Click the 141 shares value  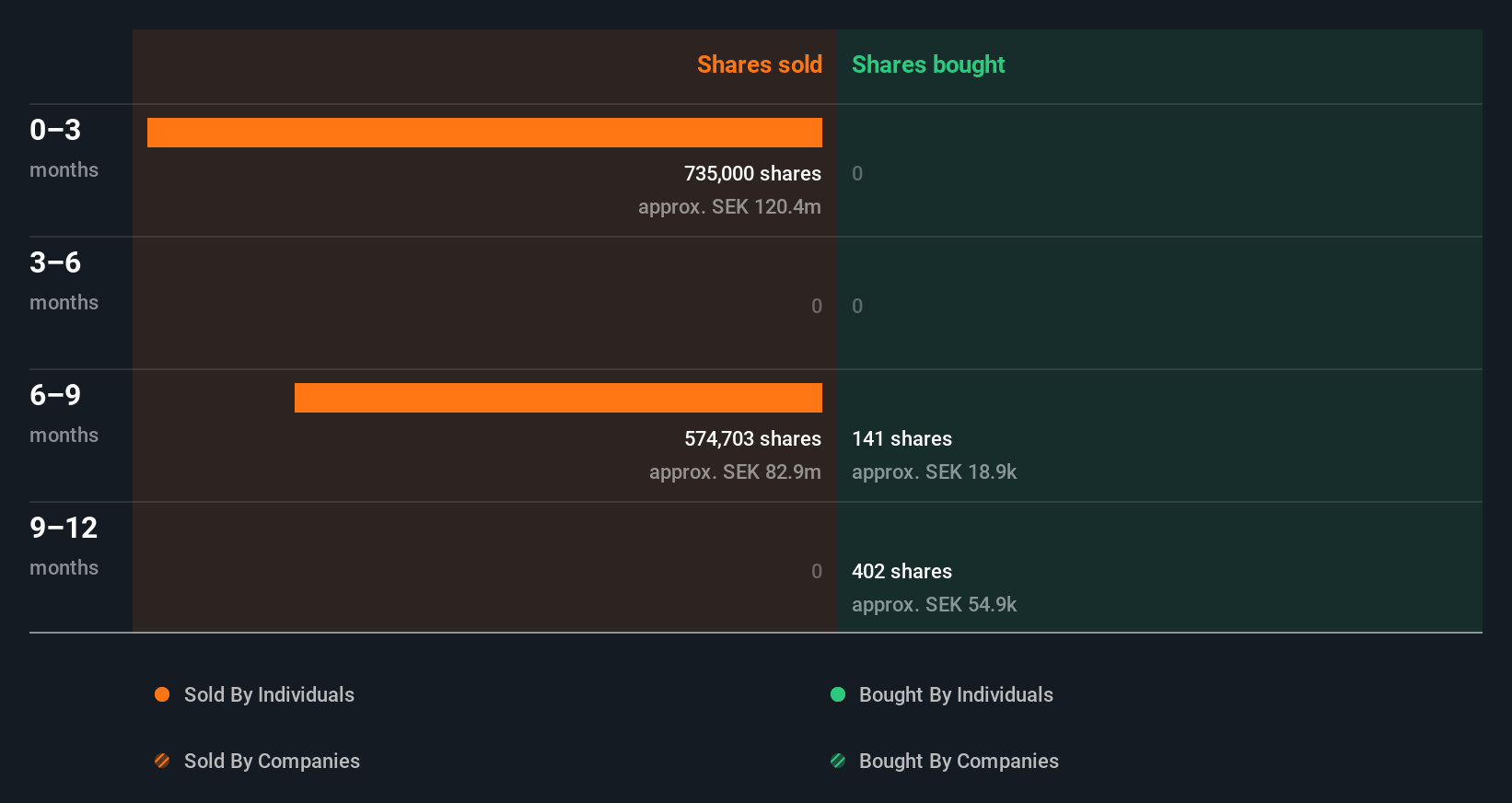tap(901, 438)
